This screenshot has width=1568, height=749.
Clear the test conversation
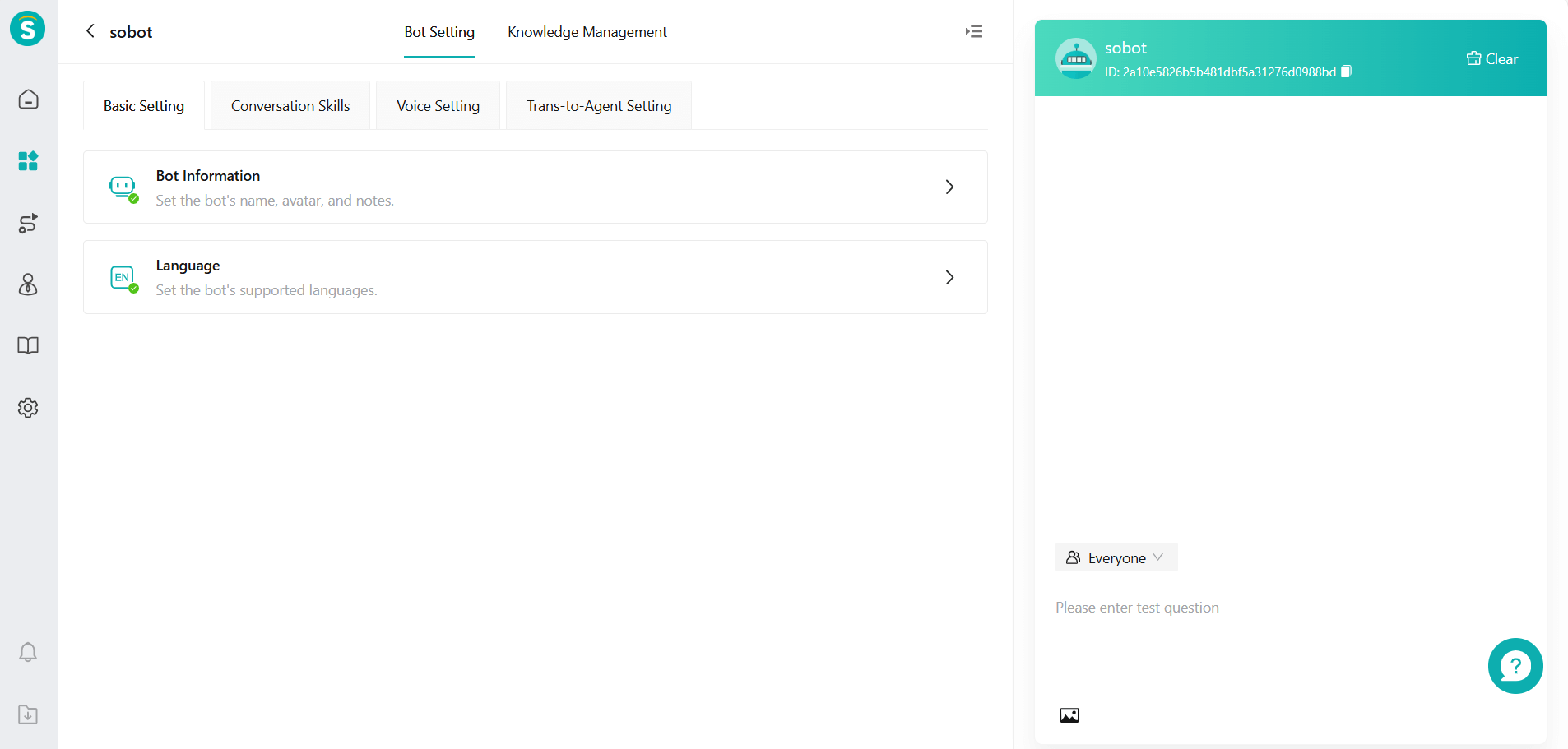tap(1492, 58)
